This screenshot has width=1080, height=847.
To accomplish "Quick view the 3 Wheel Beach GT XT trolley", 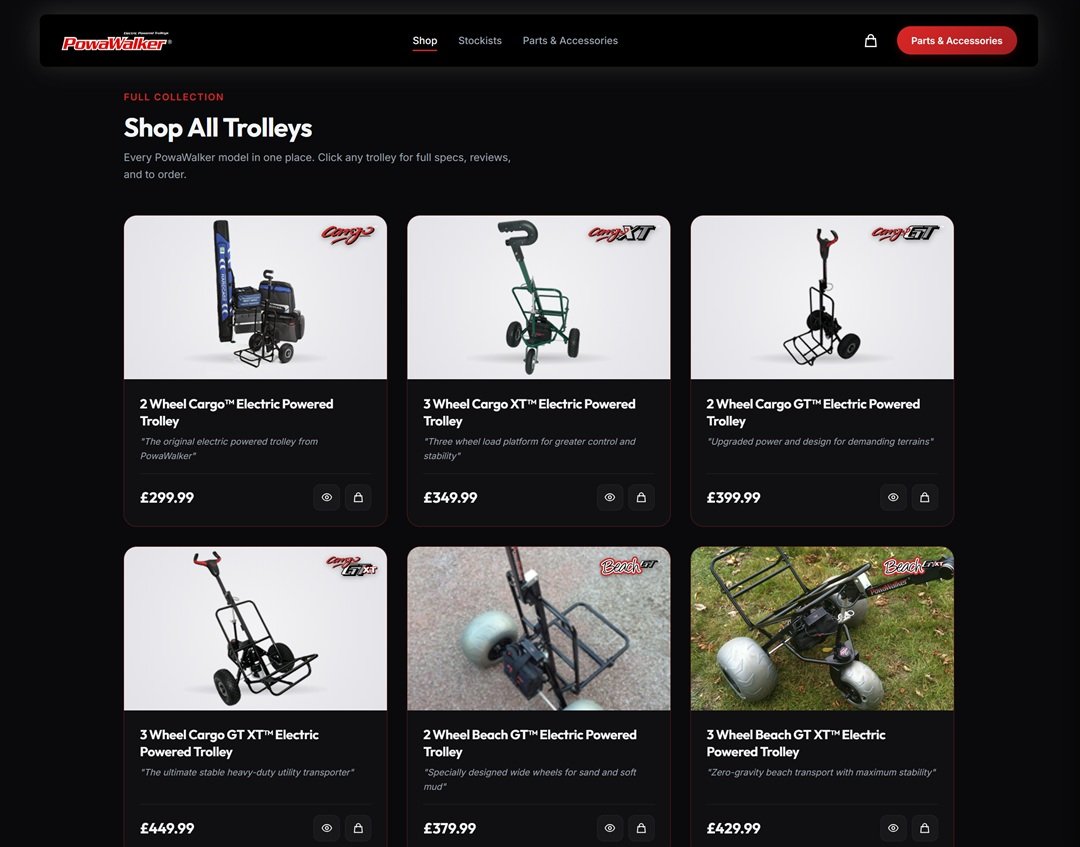I will click(893, 828).
